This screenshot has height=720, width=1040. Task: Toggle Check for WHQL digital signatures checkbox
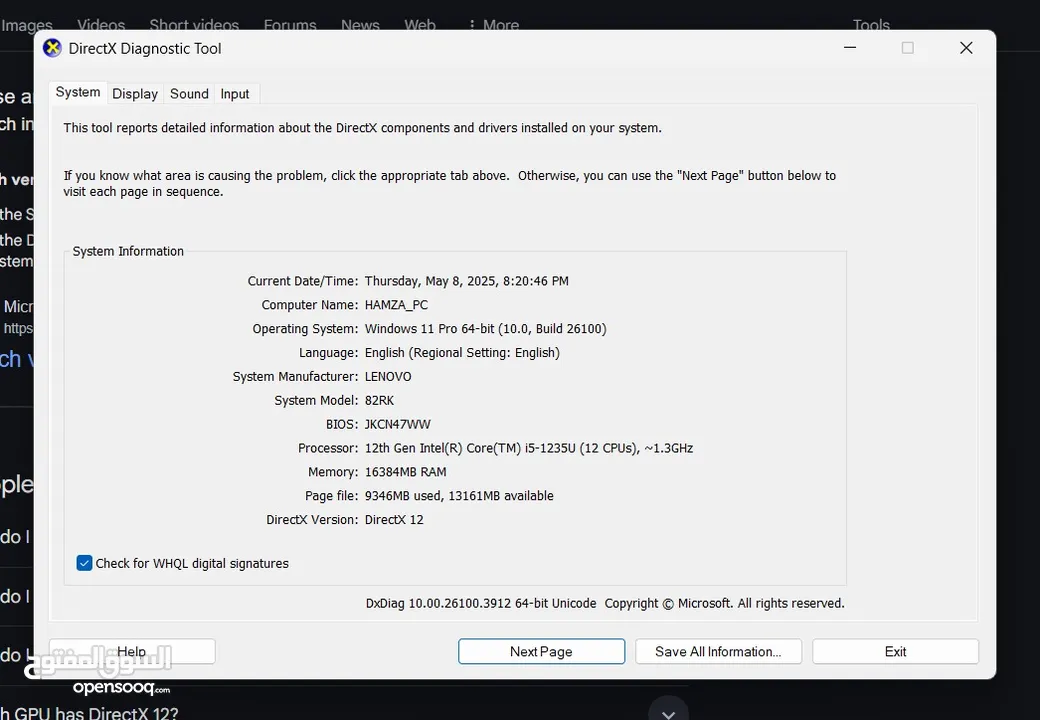click(x=84, y=563)
